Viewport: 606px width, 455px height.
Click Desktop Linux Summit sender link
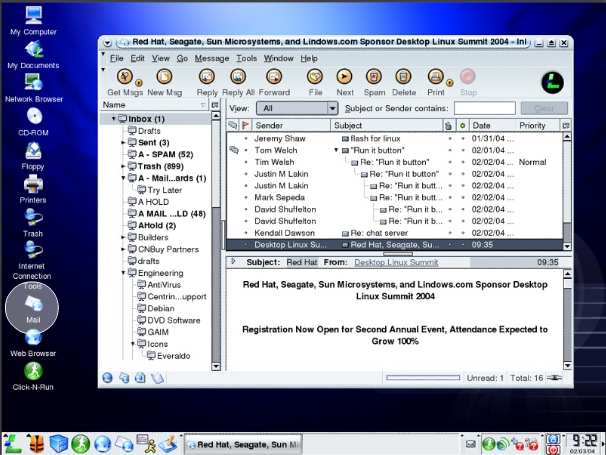click(396, 262)
